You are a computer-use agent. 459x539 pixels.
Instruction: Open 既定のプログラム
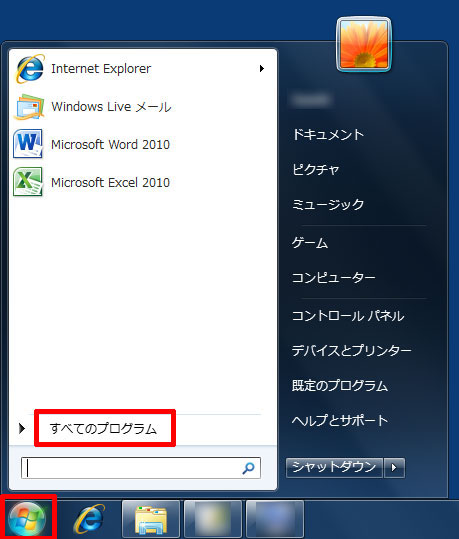[x=340, y=385]
